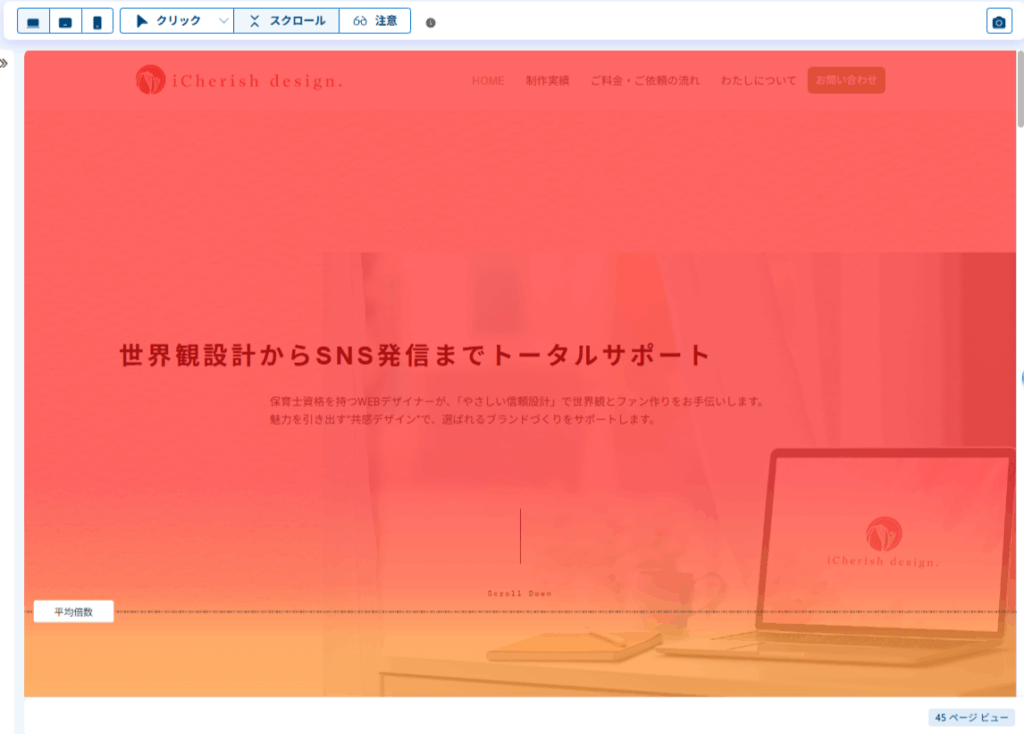Click the 世界観設計からSNS発信まで headline
The height and width of the screenshot is (734, 1024).
click(x=415, y=356)
